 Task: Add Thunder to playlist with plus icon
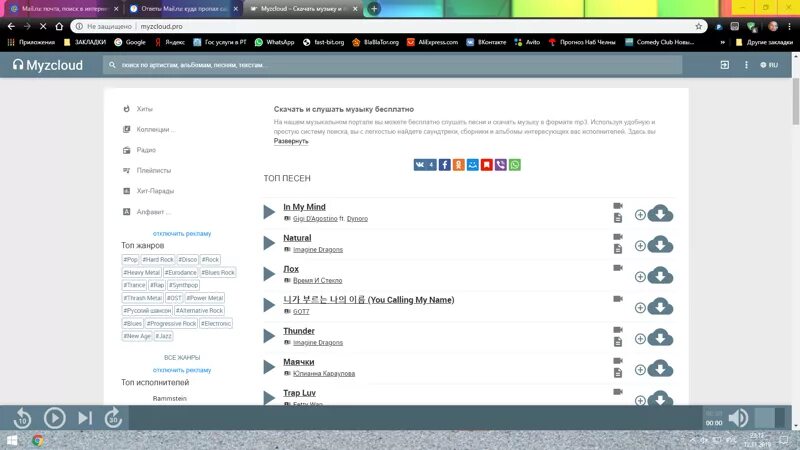[x=640, y=339]
